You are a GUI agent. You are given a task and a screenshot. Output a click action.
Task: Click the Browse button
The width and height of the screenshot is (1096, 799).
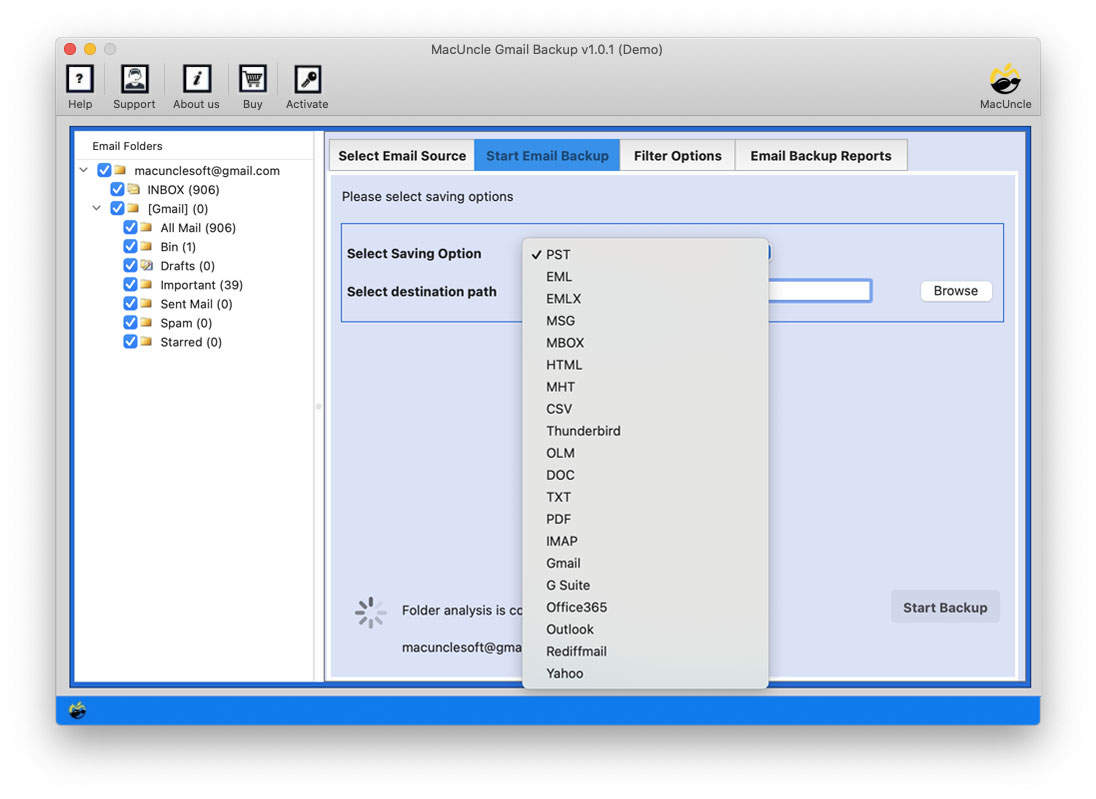[x=955, y=291]
